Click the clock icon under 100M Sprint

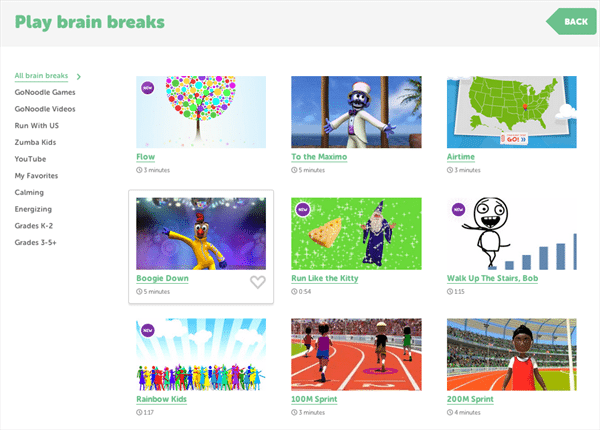coord(294,412)
